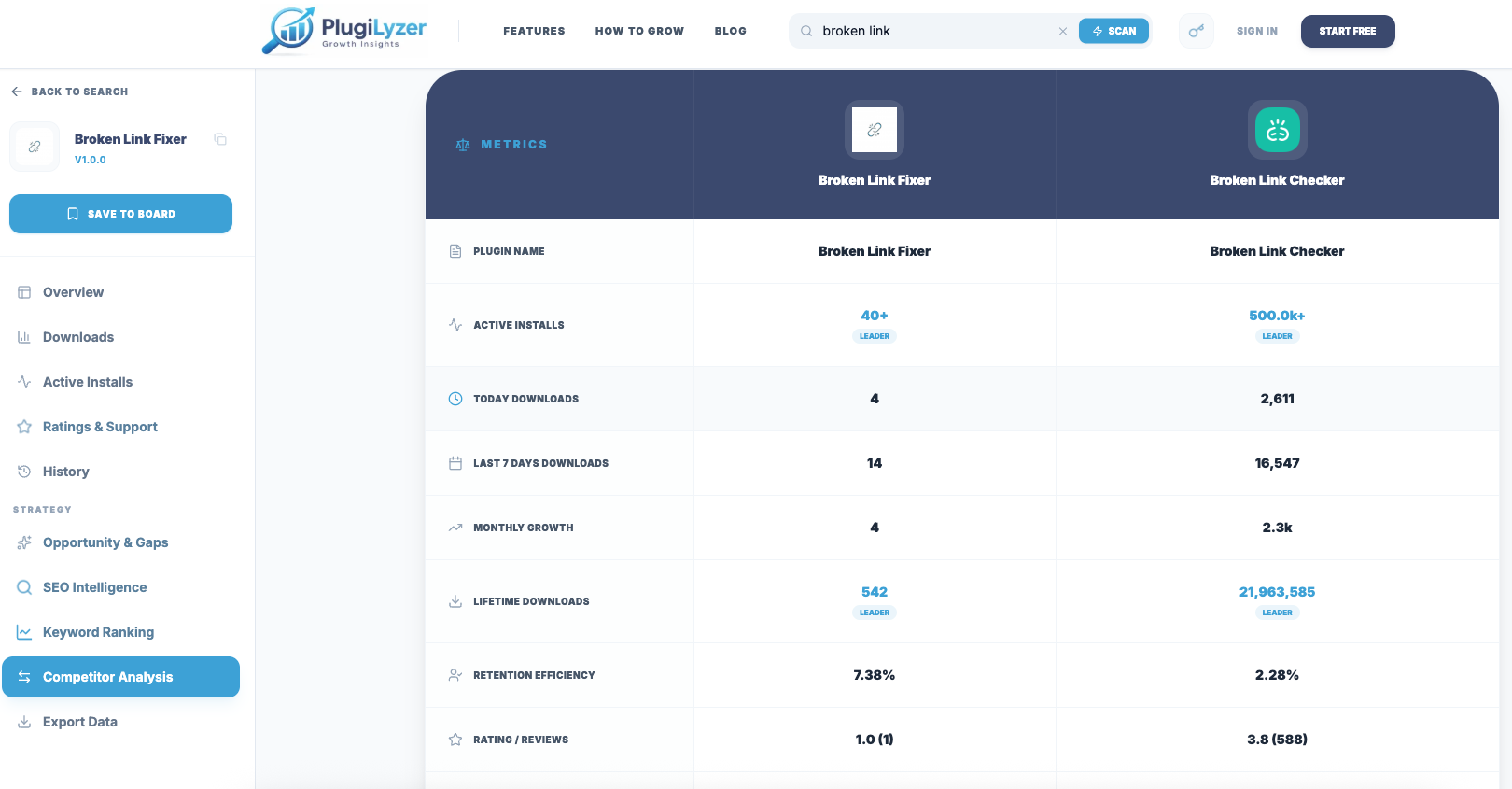The width and height of the screenshot is (1512, 789).
Task: Click the Active Installs pulse icon in sidebar
Action: 24,382
